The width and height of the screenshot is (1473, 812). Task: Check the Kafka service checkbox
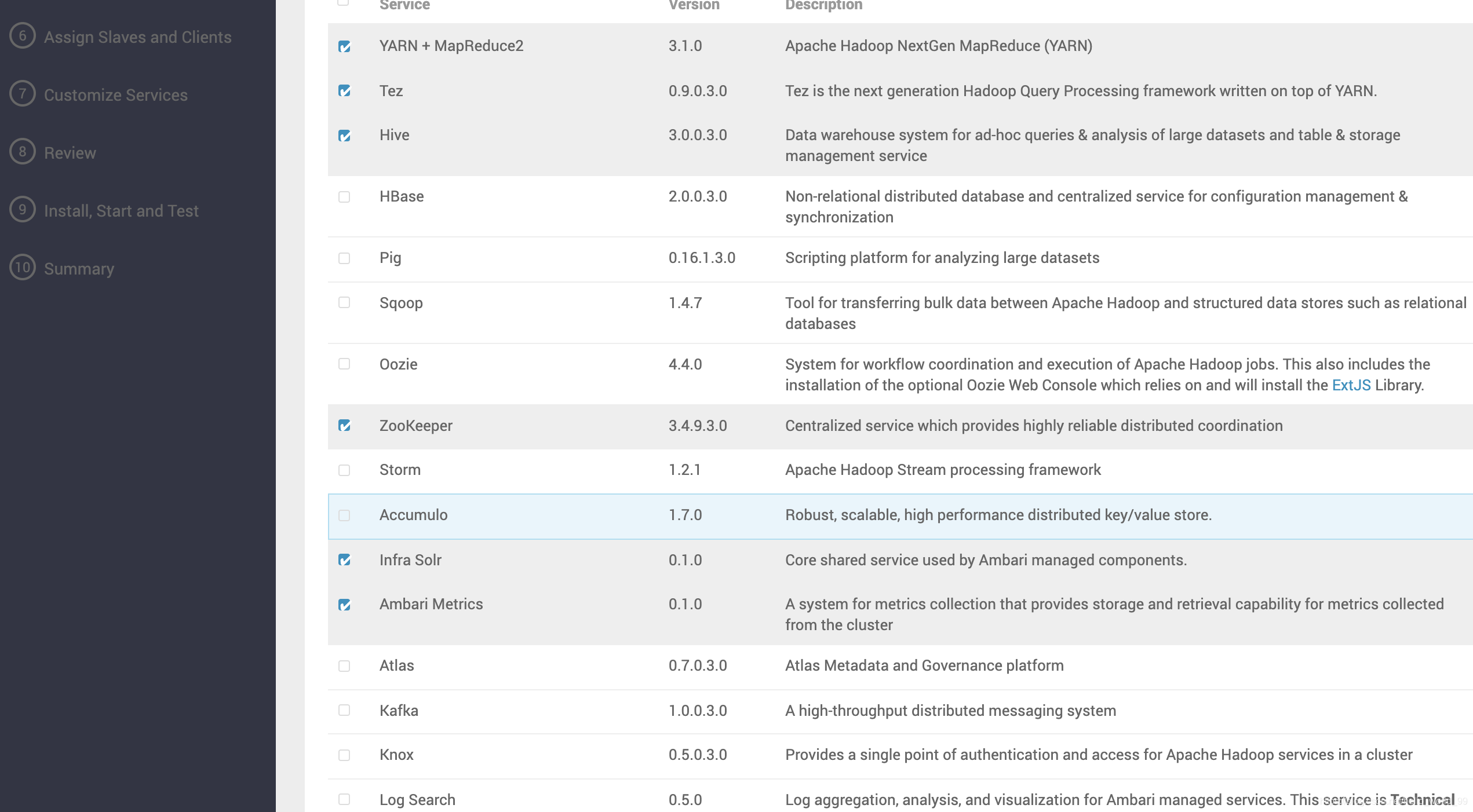click(x=344, y=711)
